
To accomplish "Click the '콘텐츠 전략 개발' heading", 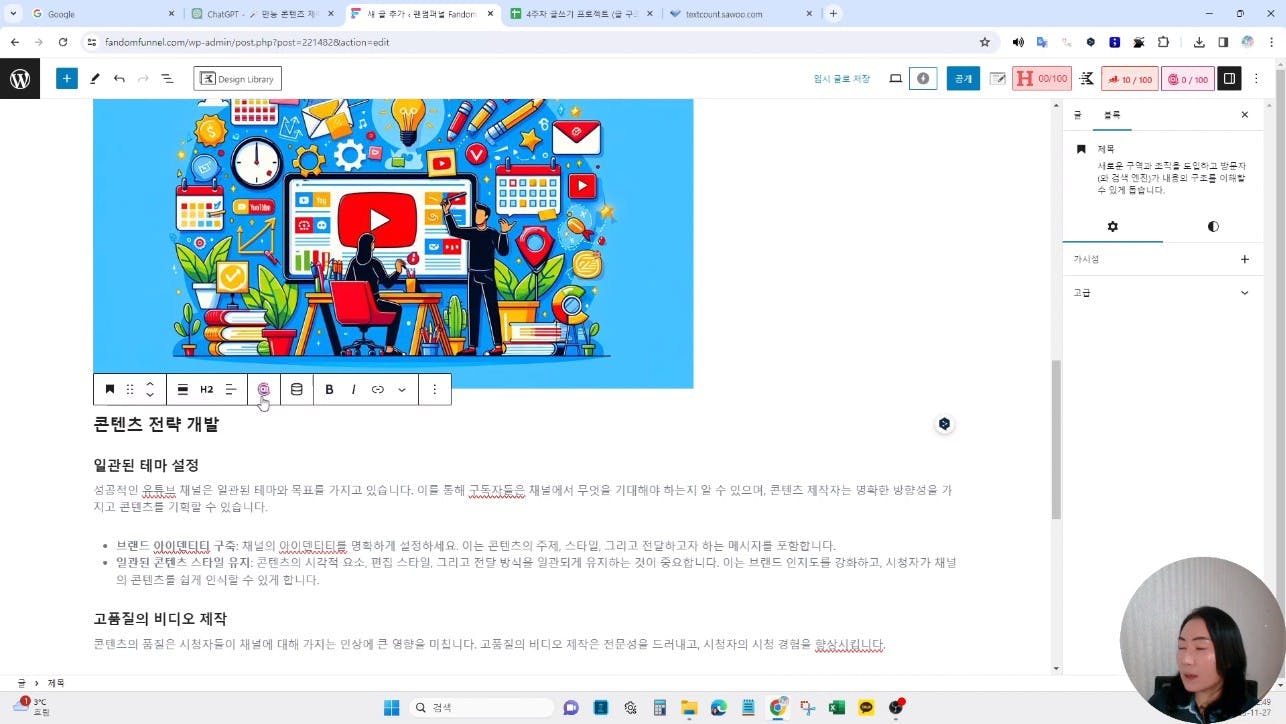I will point(156,424).
